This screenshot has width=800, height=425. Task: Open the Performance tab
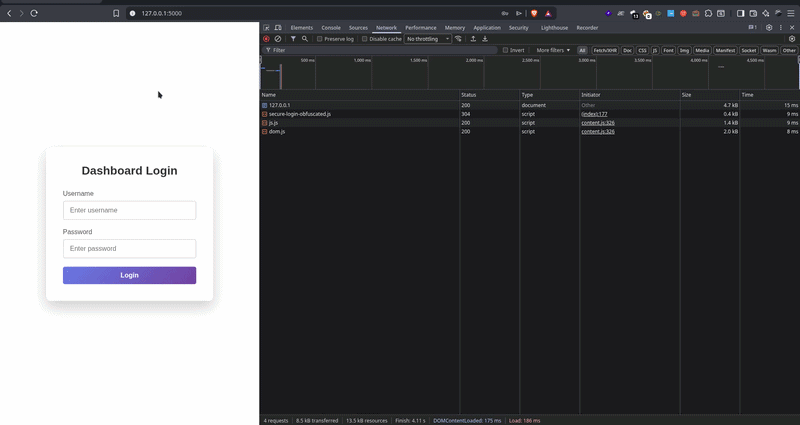[421, 28]
